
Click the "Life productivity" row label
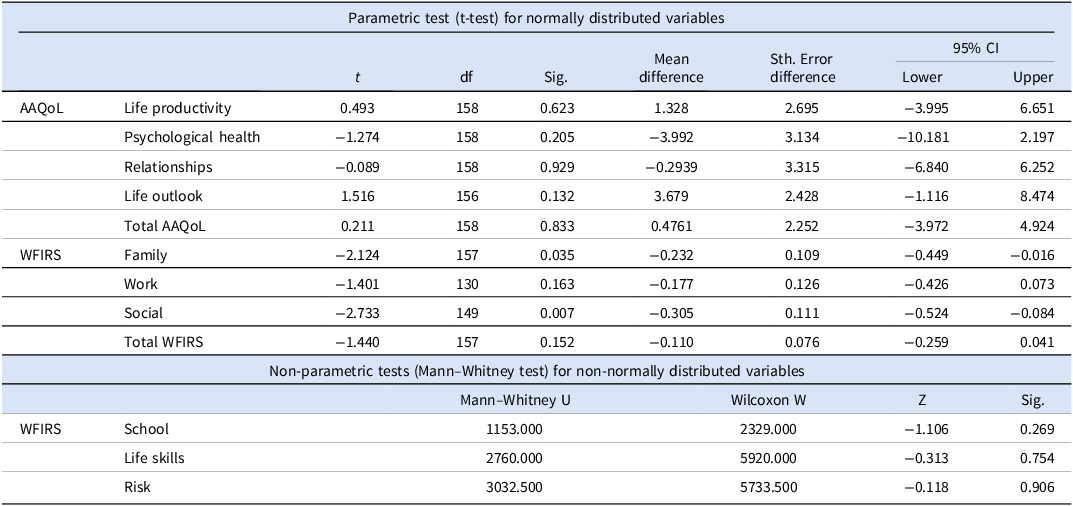(177, 108)
